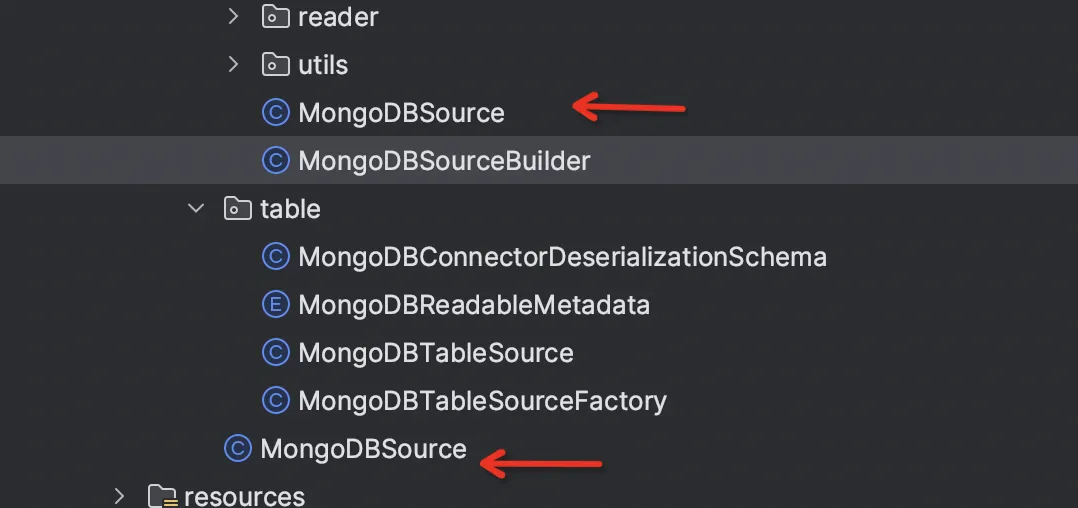Collapse the table folder chevron
The width and height of the screenshot is (1078, 508).
point(195,209)
